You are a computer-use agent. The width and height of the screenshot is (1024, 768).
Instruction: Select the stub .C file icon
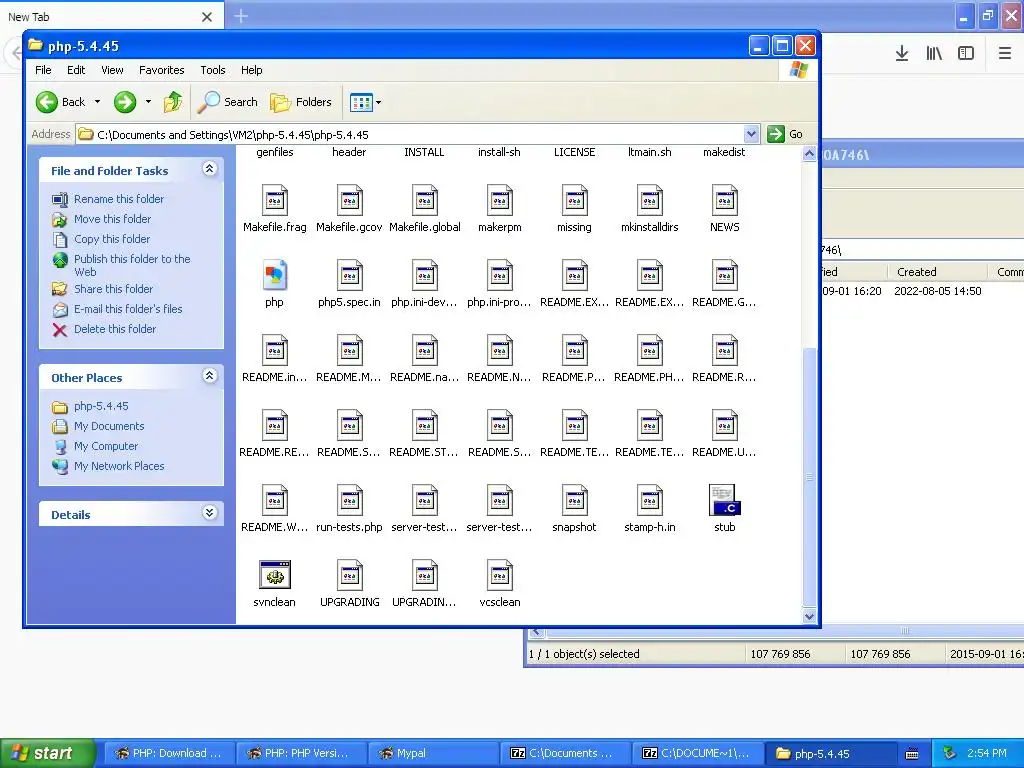tap(725, 500)
